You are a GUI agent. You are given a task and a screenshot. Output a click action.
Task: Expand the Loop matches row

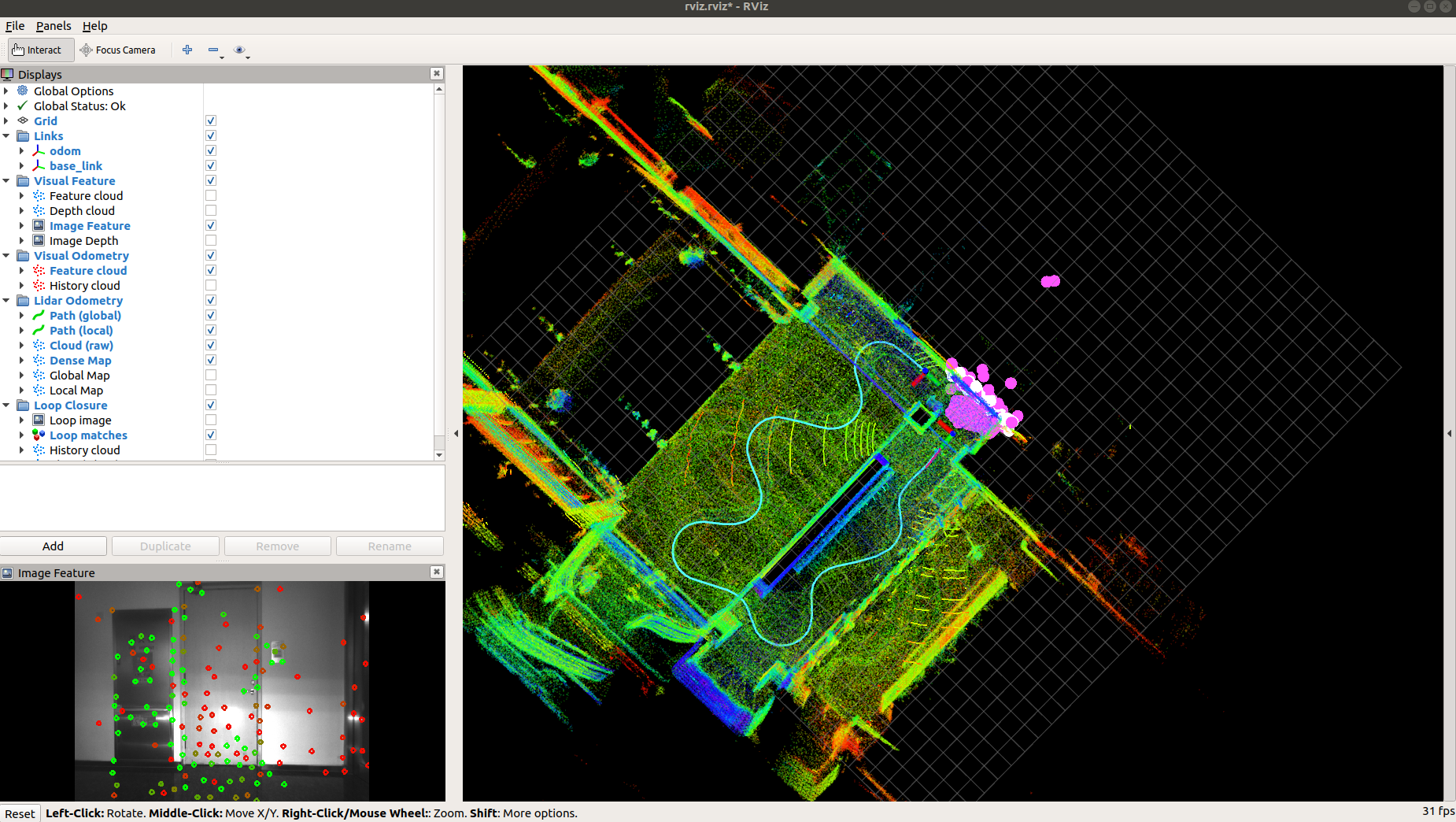tap(22, 435)
